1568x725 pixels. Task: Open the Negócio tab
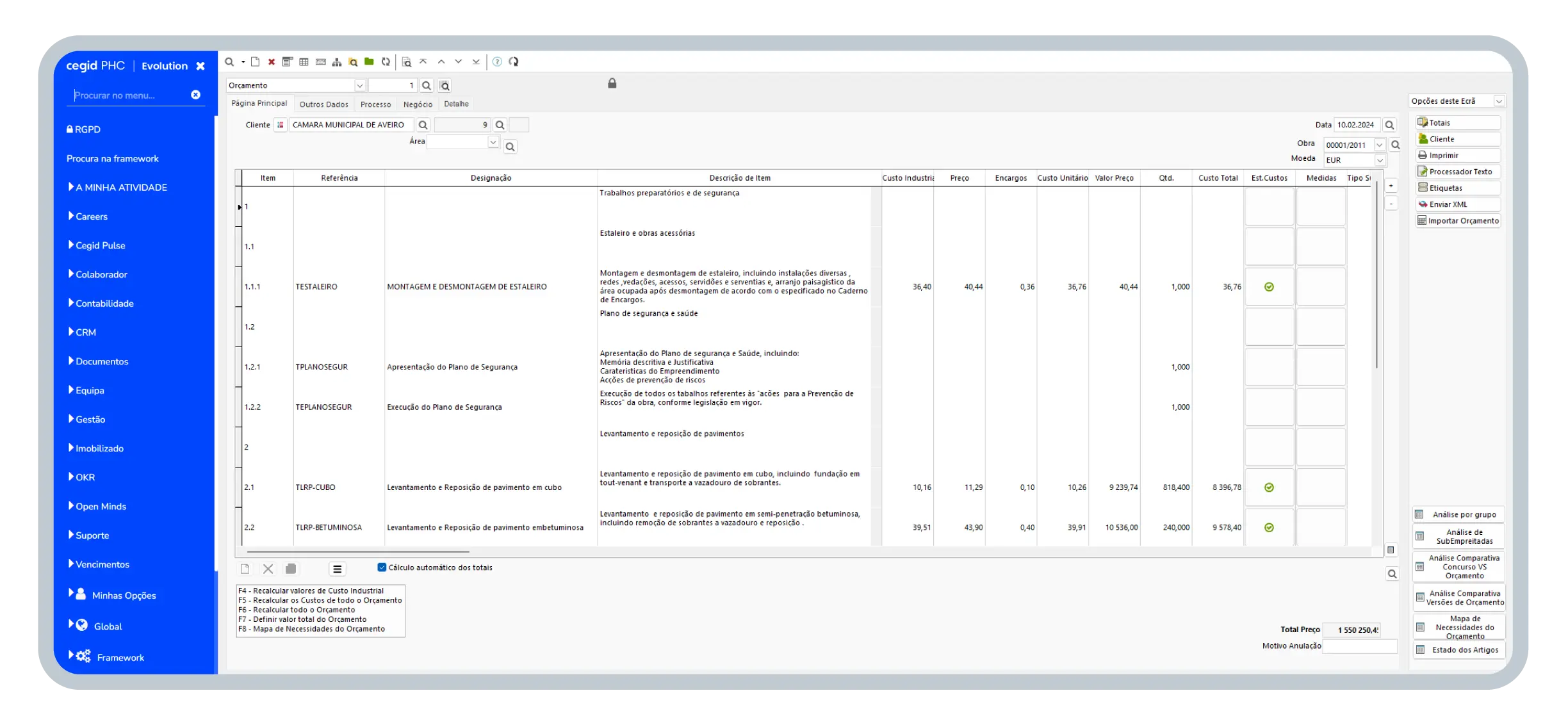[x=418, y=104]
